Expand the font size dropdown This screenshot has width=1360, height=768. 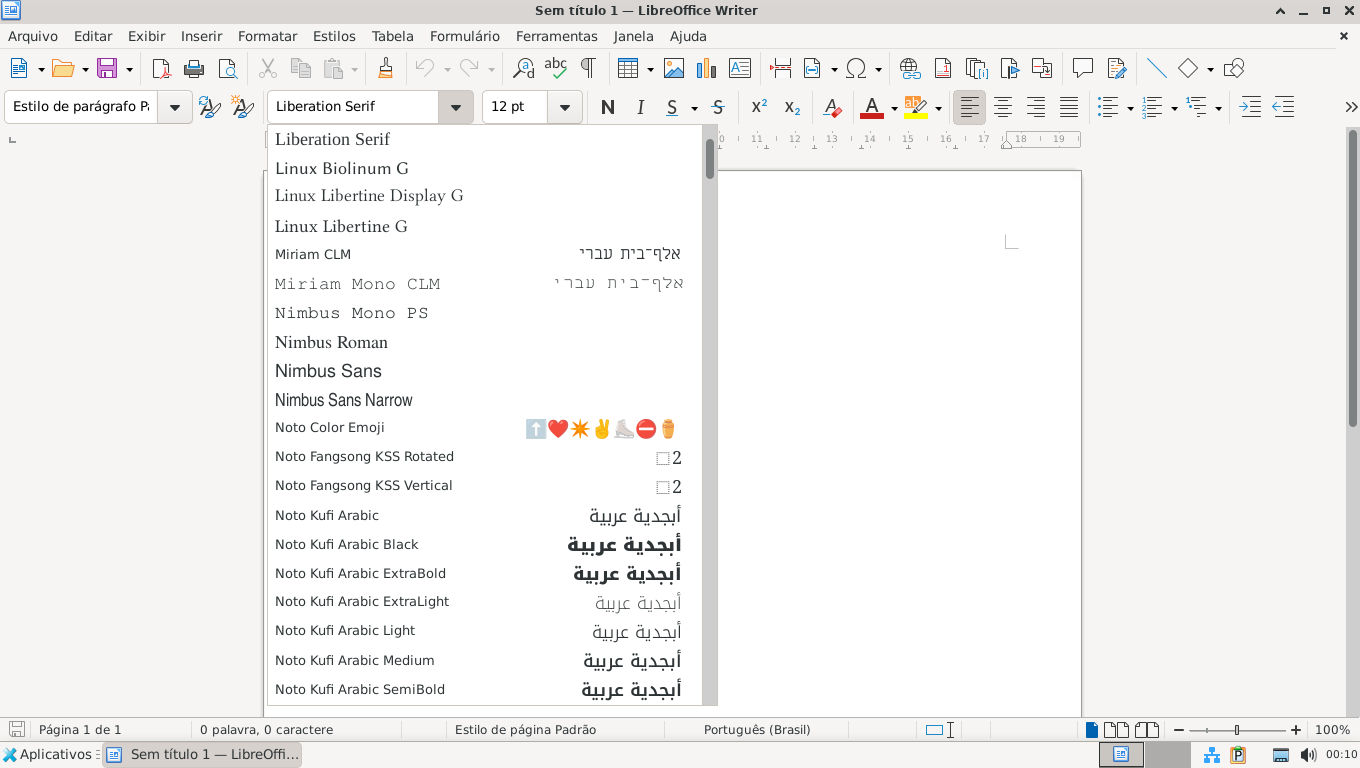(565, 107)
